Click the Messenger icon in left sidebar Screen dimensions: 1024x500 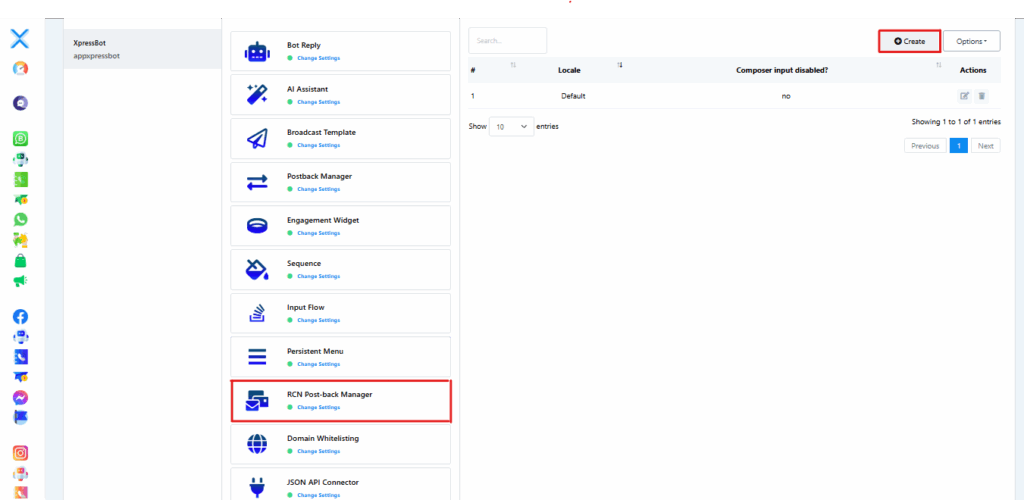click(20, 397)
